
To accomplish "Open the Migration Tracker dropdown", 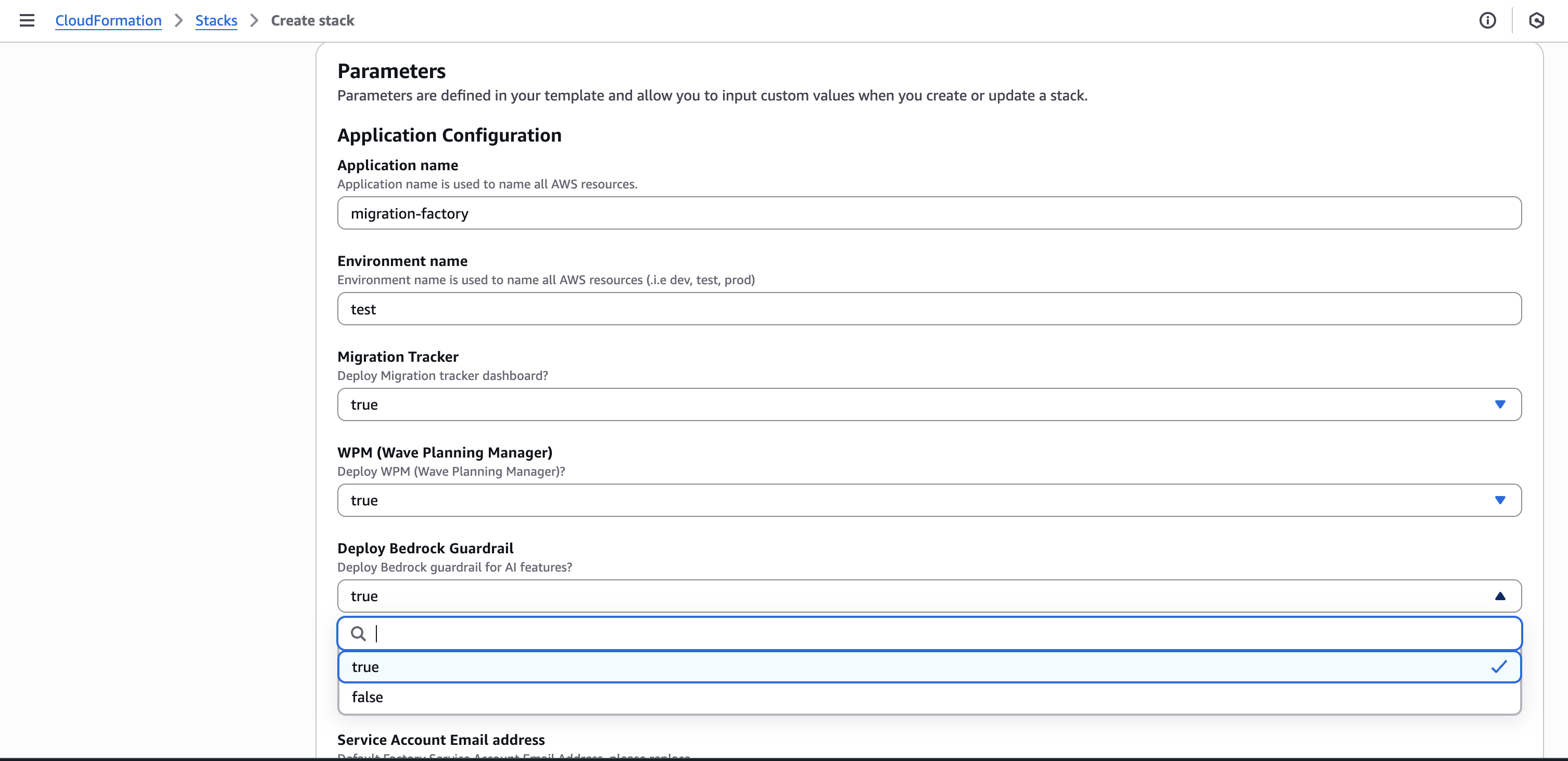I will [x=929, y=404].
